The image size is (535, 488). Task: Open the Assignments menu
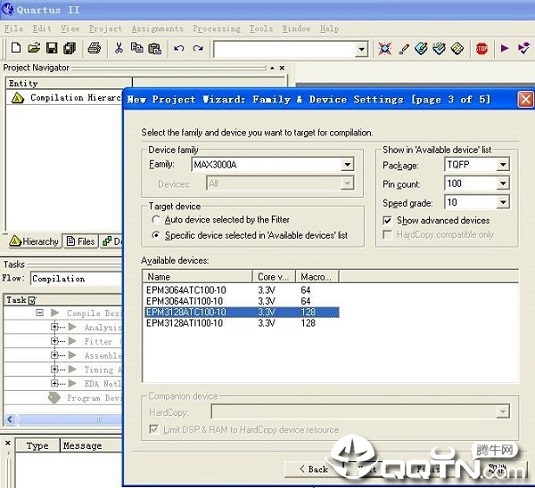[x=158, y=29]
